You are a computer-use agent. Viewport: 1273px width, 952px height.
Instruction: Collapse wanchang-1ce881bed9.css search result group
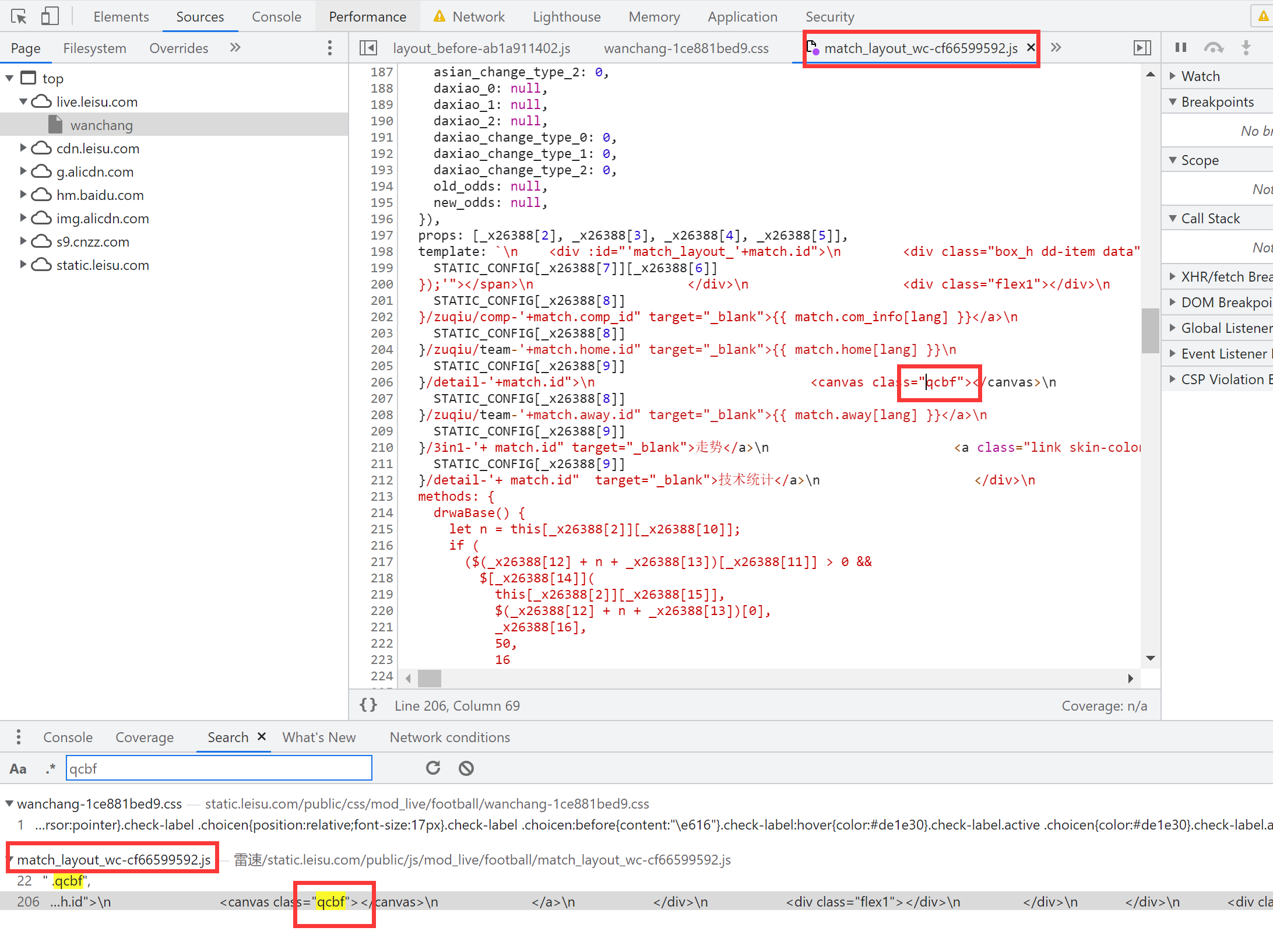click(x=10, y=803)
